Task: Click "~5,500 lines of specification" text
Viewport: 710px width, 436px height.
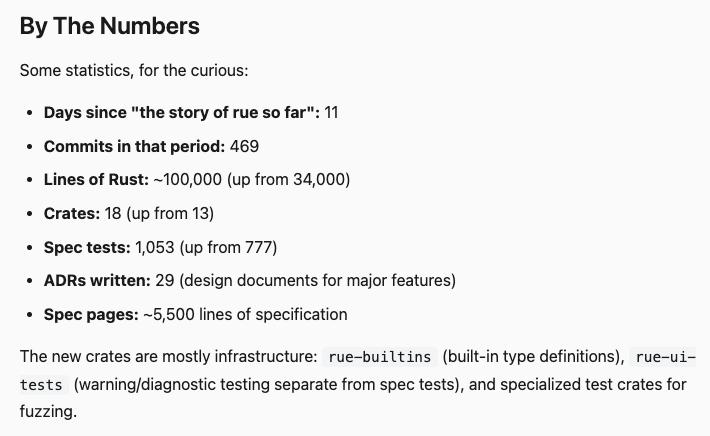Action: click(x=246, y=314)
